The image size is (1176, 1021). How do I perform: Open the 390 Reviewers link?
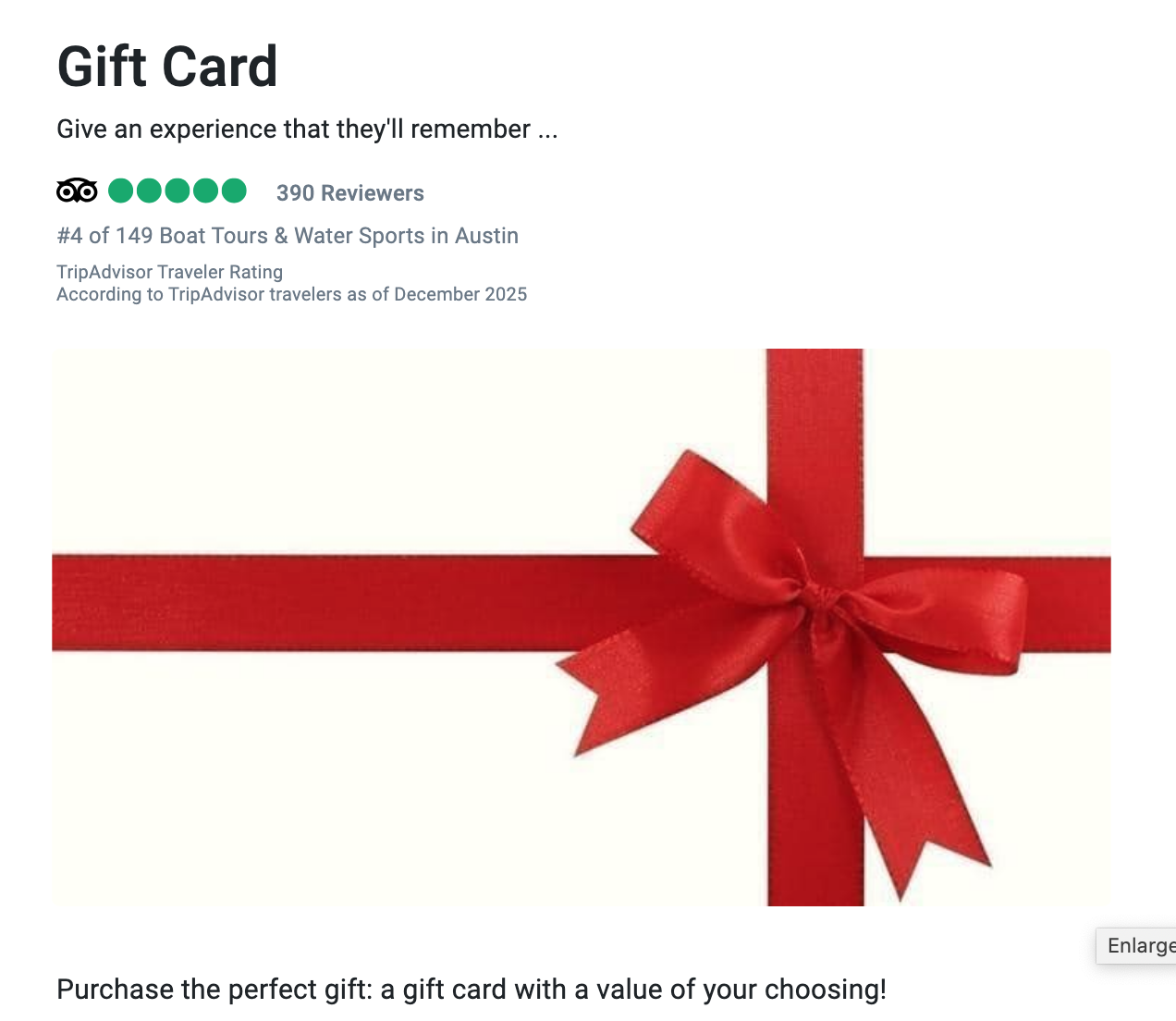[349, 193]
